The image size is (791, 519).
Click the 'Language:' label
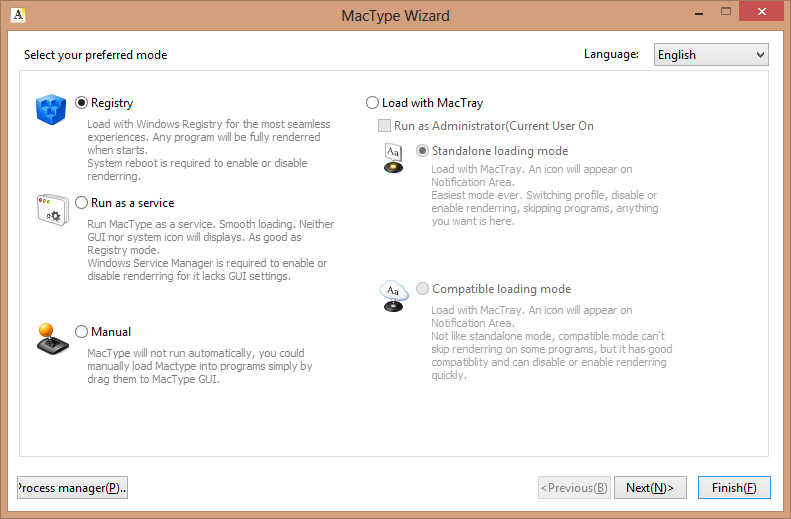(x=611, y=54)
